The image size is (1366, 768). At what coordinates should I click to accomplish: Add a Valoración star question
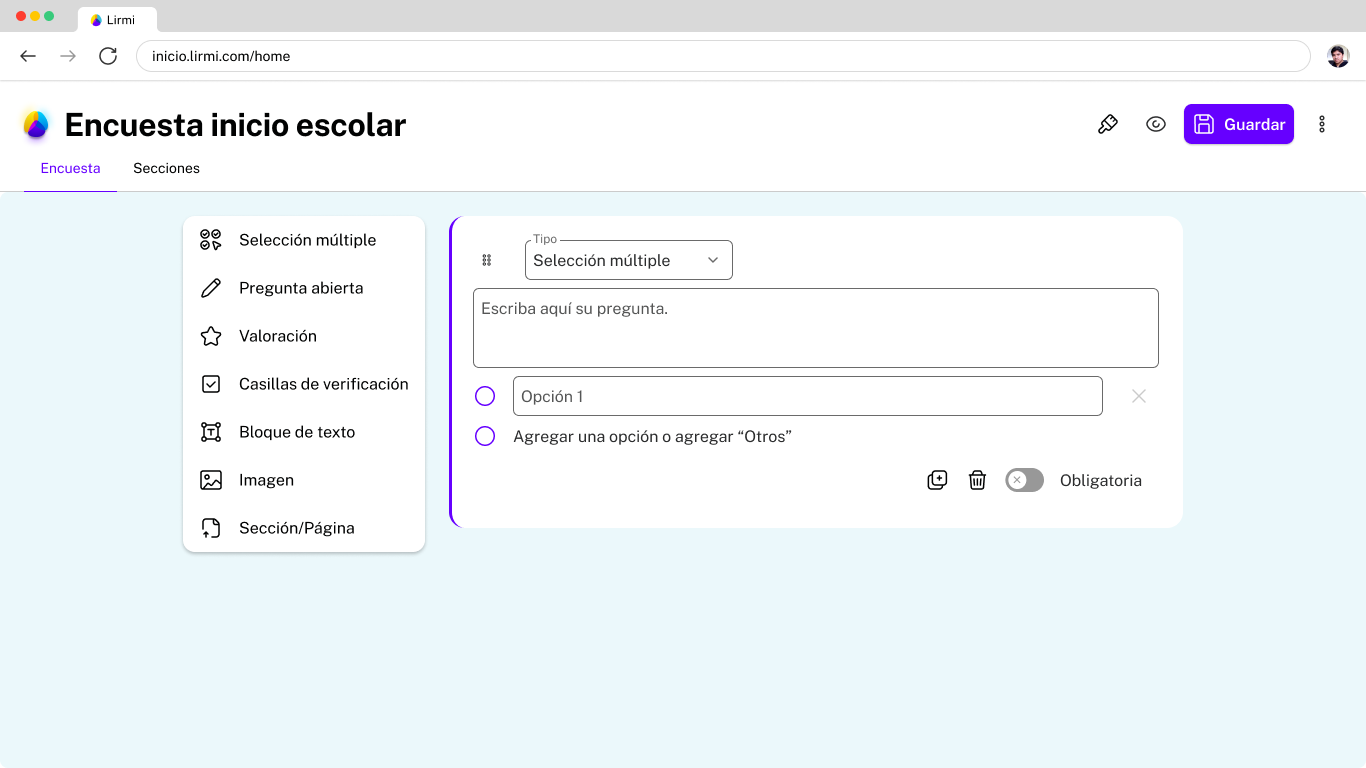(x=304, y=336)
